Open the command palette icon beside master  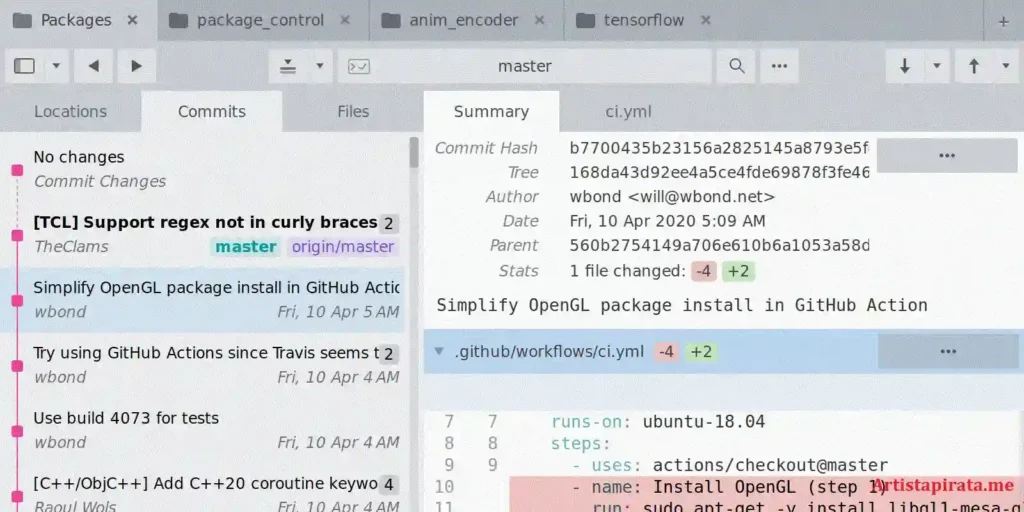[x=358, y=66]
